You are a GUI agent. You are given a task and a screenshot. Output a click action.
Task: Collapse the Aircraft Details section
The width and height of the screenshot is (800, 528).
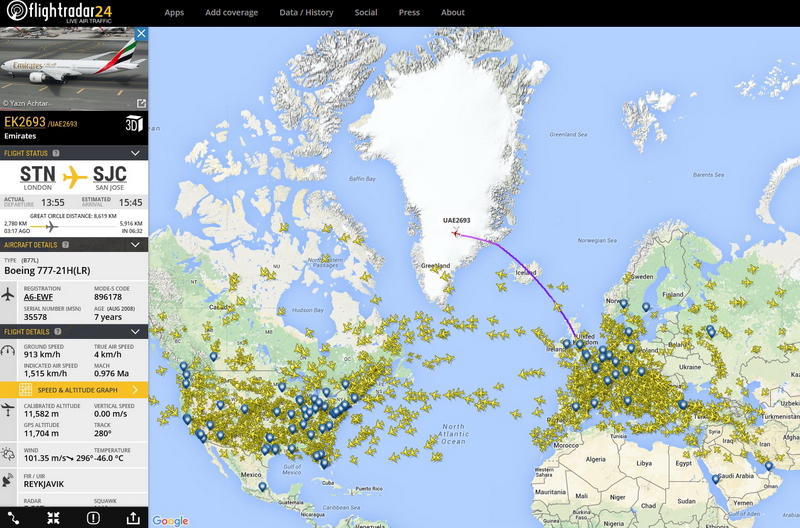[135, 245]
